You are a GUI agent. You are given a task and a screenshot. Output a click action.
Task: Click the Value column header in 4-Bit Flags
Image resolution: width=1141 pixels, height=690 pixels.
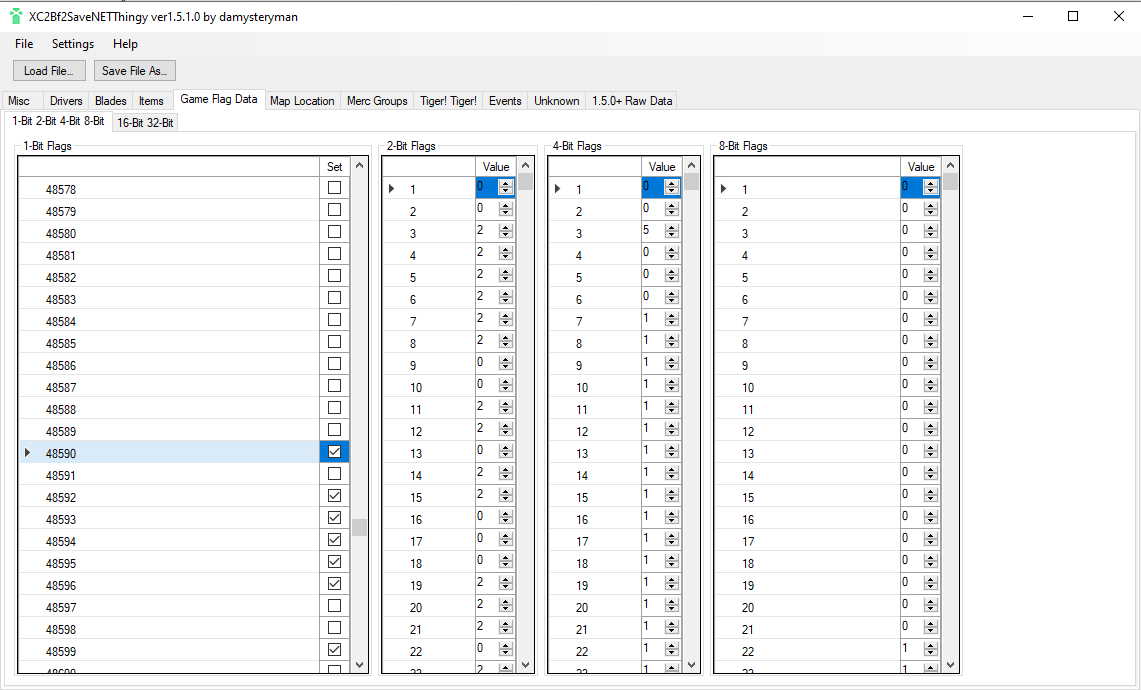(661, 167)
